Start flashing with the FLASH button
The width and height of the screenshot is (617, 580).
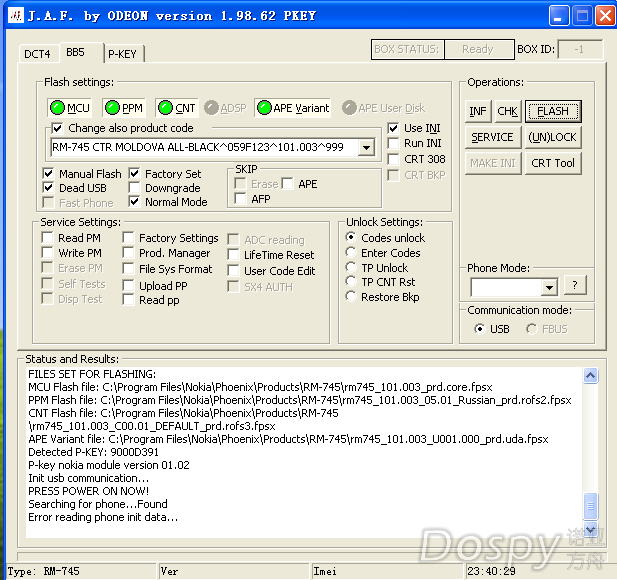point(553,111)
